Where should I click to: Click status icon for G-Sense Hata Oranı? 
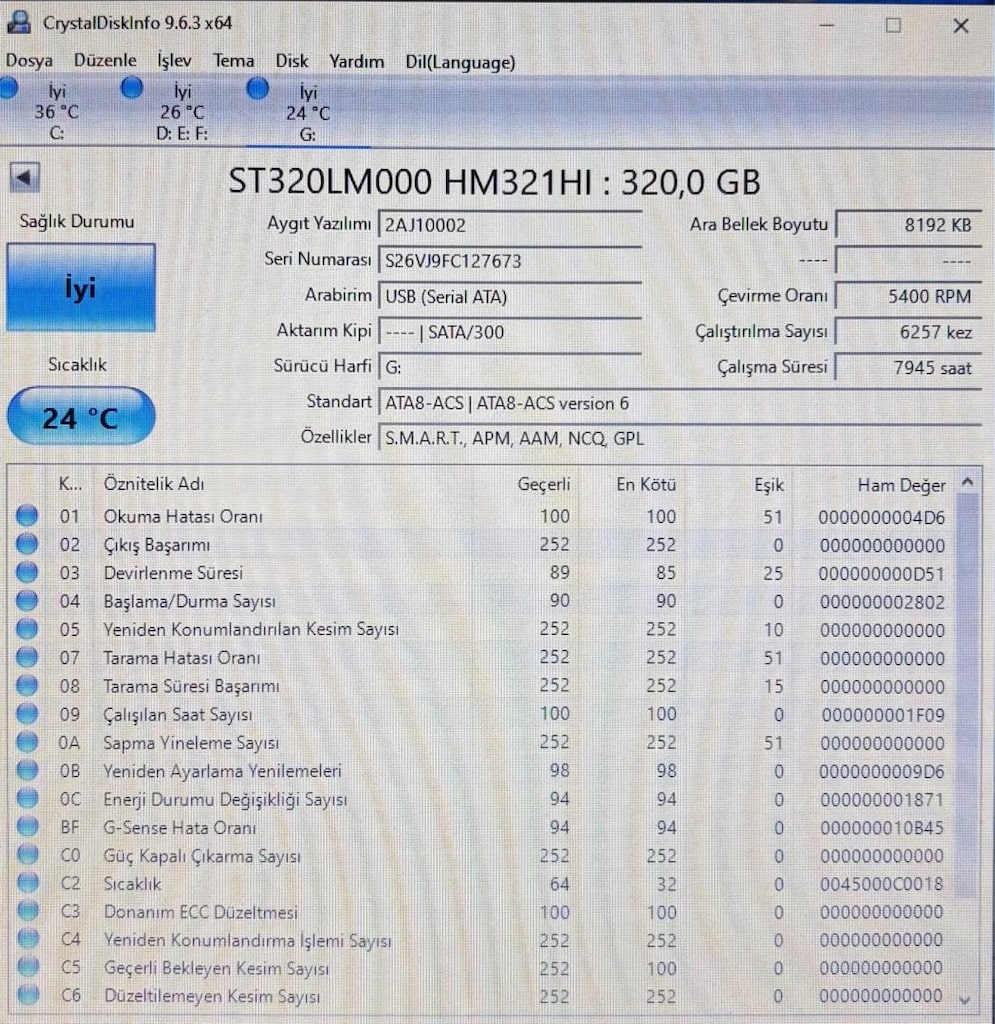[x=27, y=827]
